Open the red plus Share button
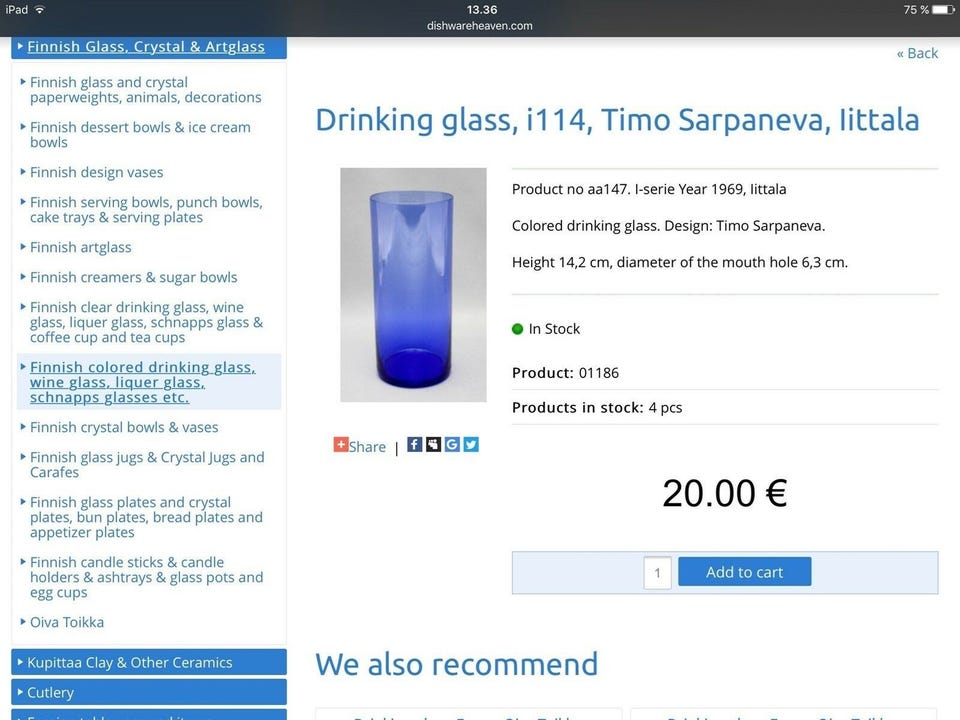The height and width of the screenshot is (720, 960). coord(359,446)
